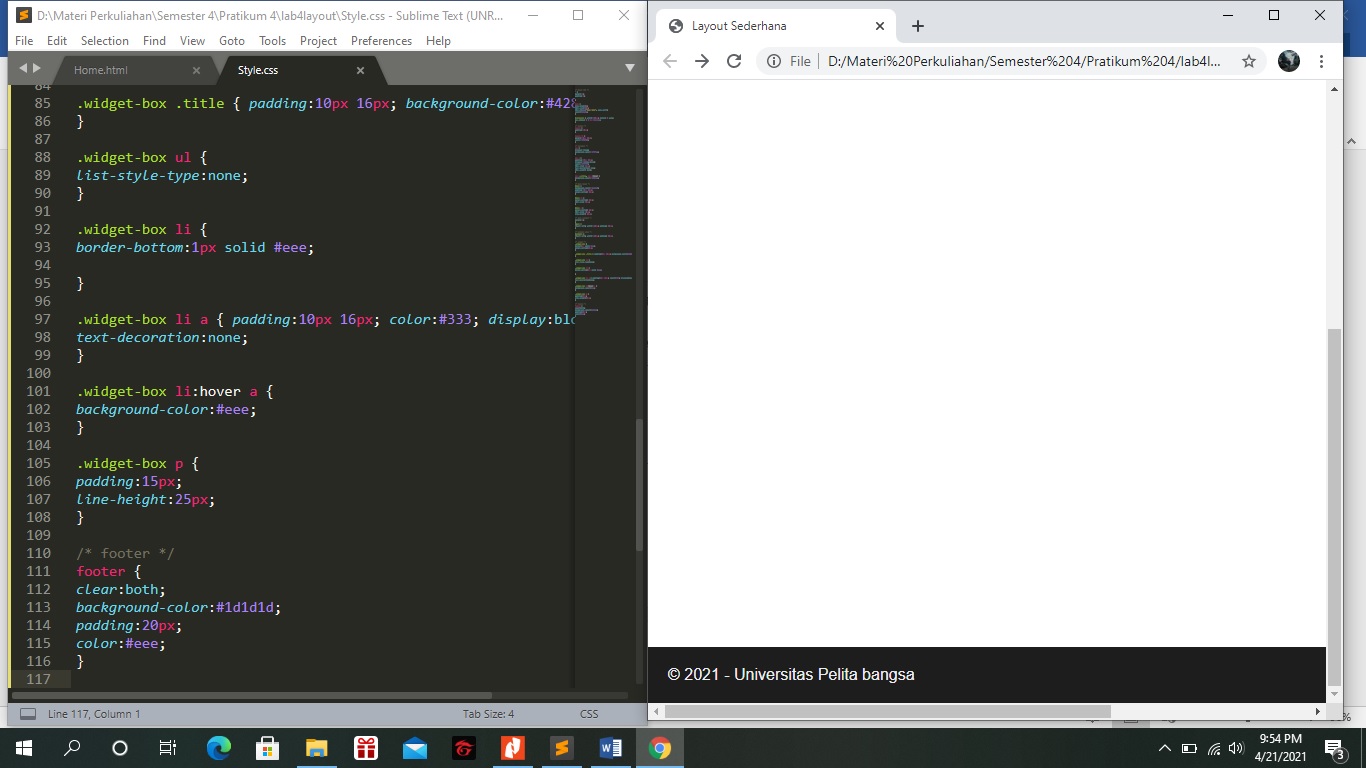Bookmark the page using the star icon
This screenshot has height=768, width=1366.
coord(1248,61)
